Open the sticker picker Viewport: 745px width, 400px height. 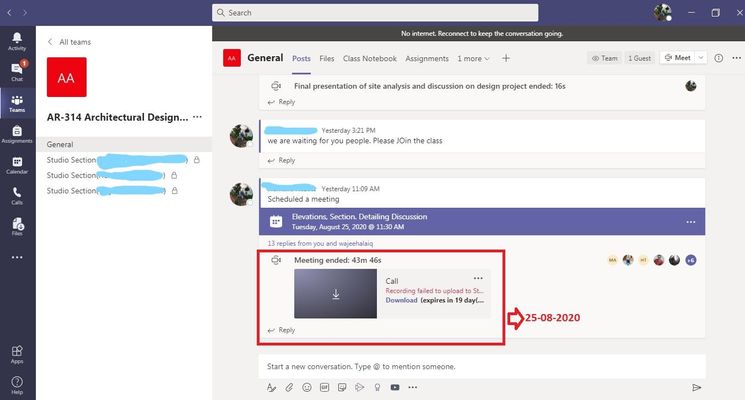[x=342, y=387]
